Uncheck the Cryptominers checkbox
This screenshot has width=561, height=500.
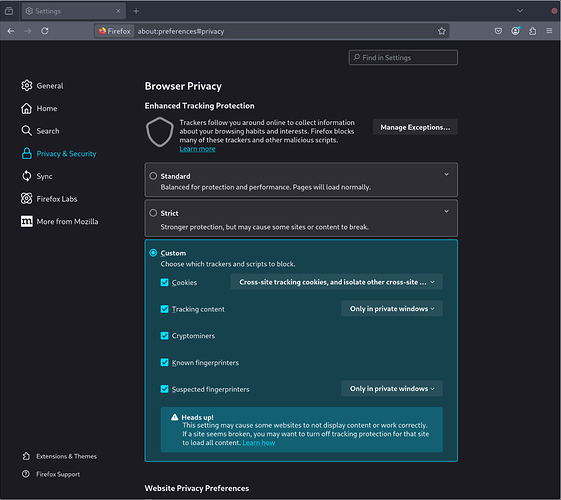coord(165,335)
